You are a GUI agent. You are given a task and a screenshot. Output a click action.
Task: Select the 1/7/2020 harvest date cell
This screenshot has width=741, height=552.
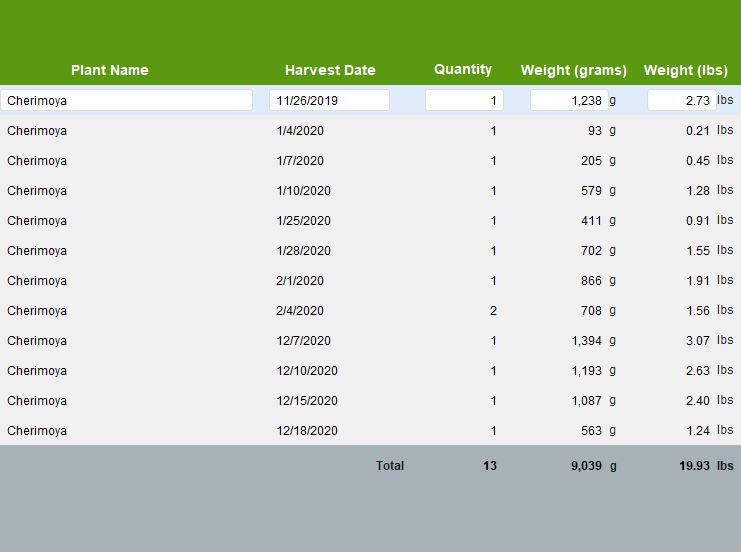point(300,161)
